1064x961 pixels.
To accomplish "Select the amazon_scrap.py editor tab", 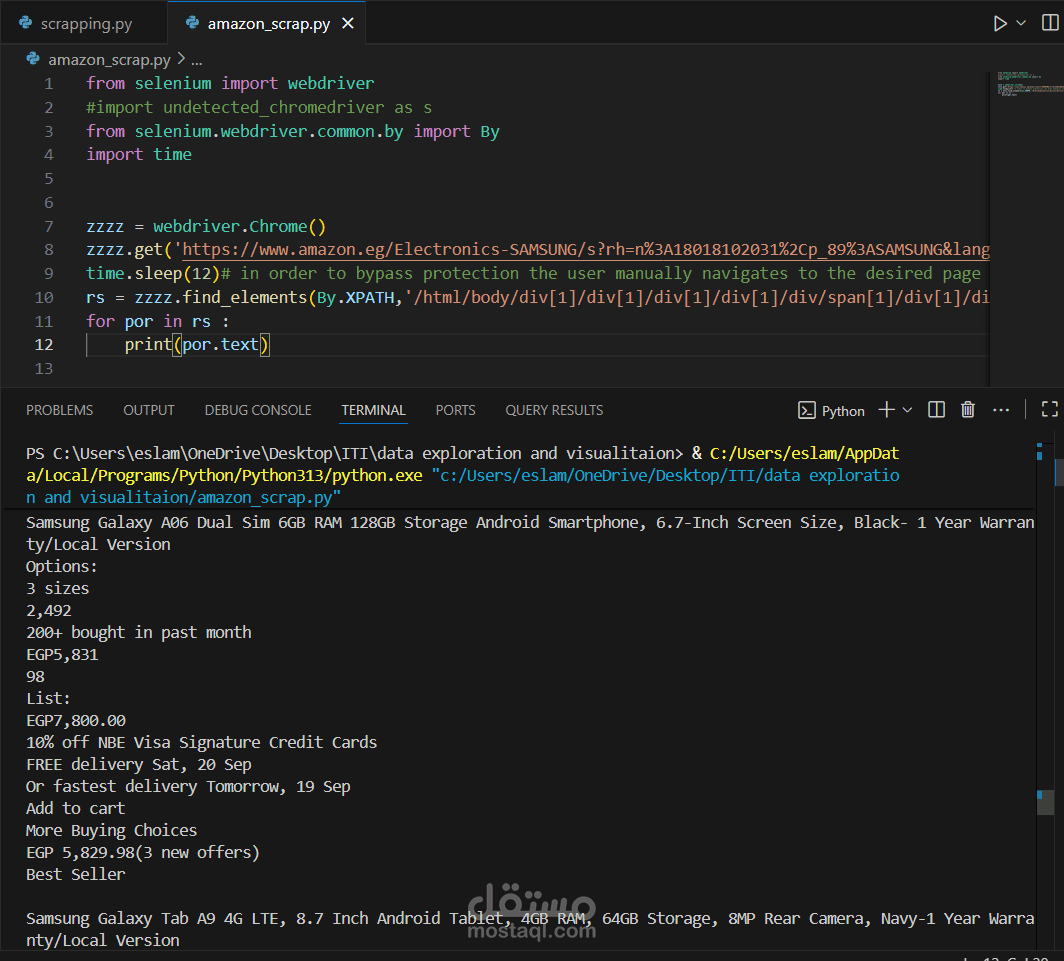I will (x=268, y=24).
